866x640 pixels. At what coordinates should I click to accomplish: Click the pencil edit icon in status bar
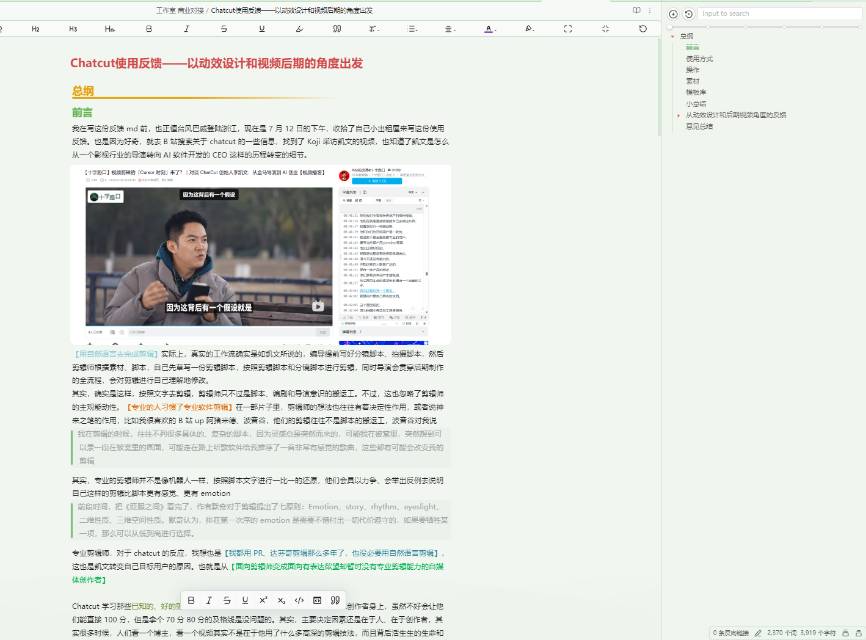pyautogui.click(x=758, y=633)
